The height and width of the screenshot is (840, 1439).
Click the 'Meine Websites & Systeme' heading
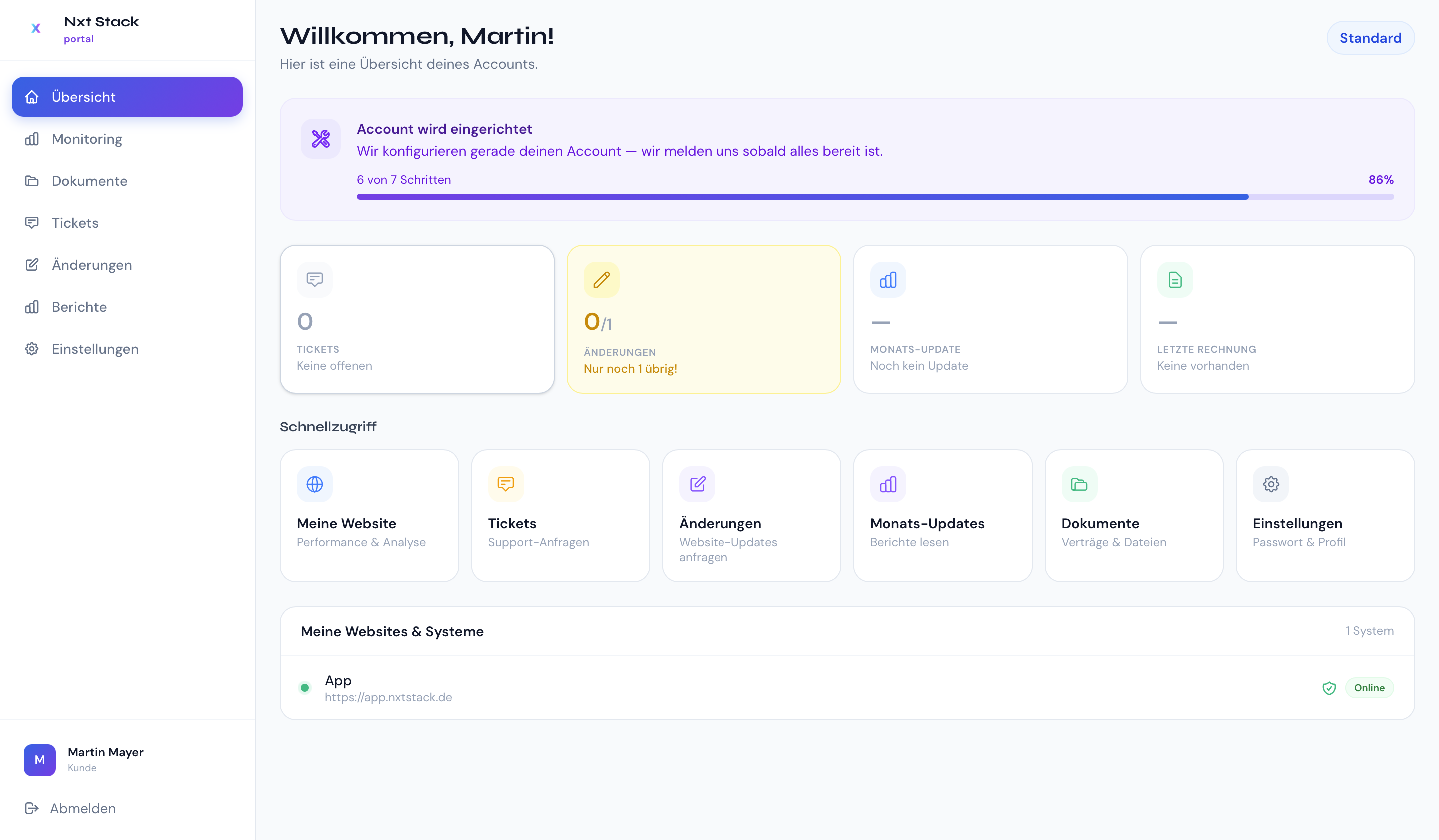pyautogui.click(x=392, y=631)
